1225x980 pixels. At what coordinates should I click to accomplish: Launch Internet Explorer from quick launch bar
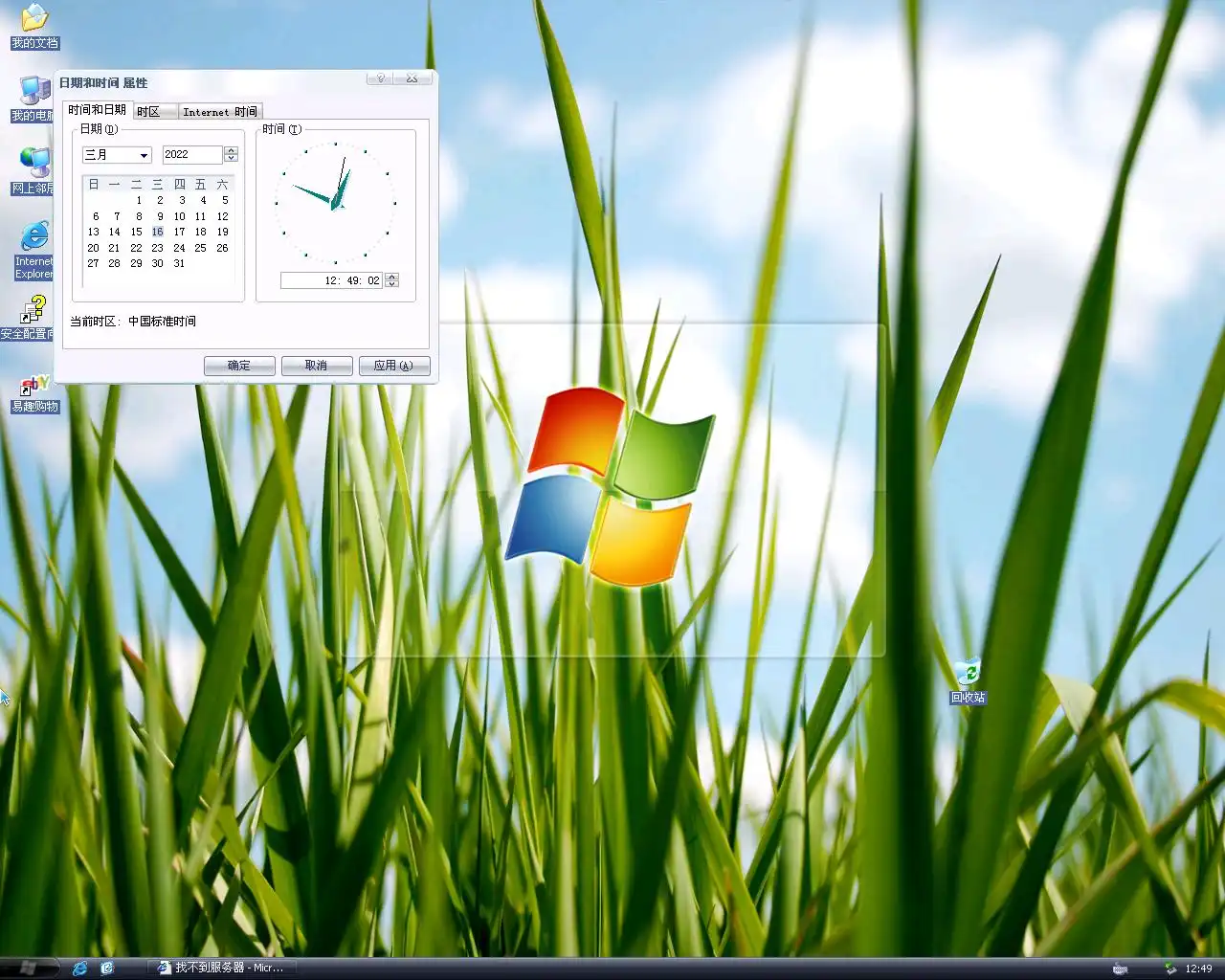[80, 968]
